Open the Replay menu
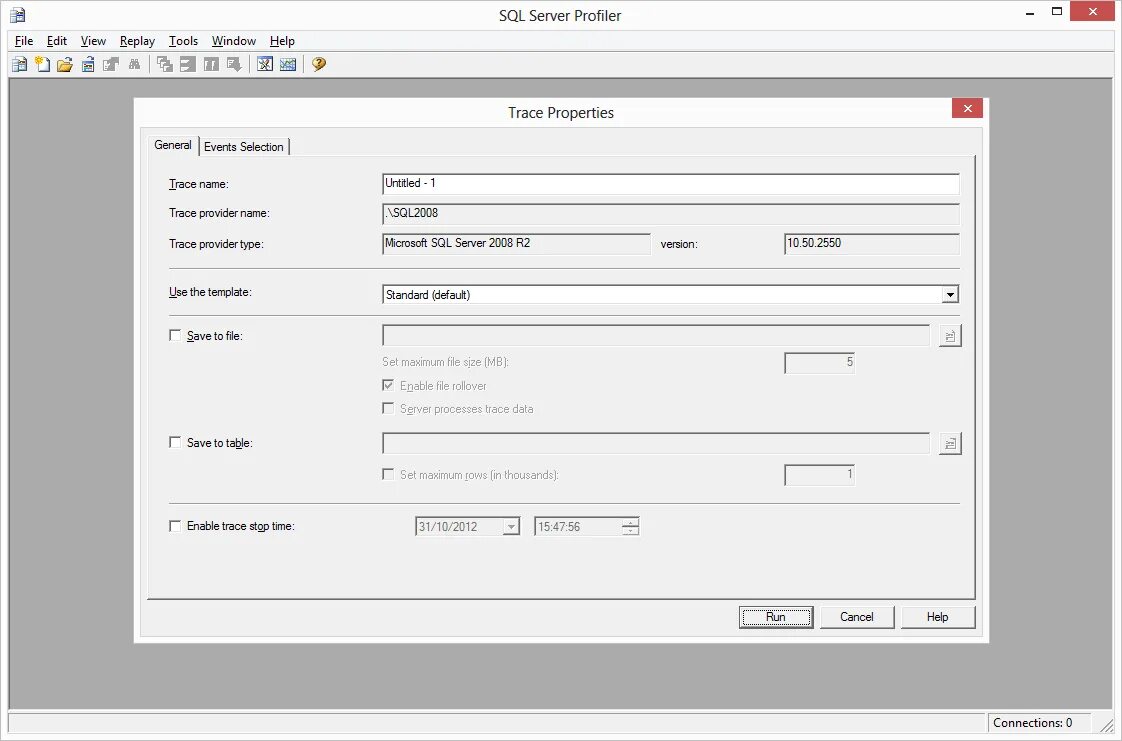Screen dimensions: 1122x741 click(x=137, y=41)
